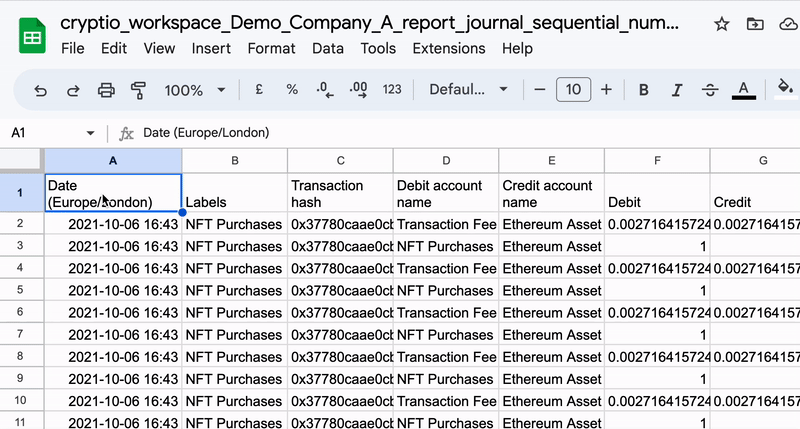
Task: Increase font size with plus
Action: tap(606, 90)
